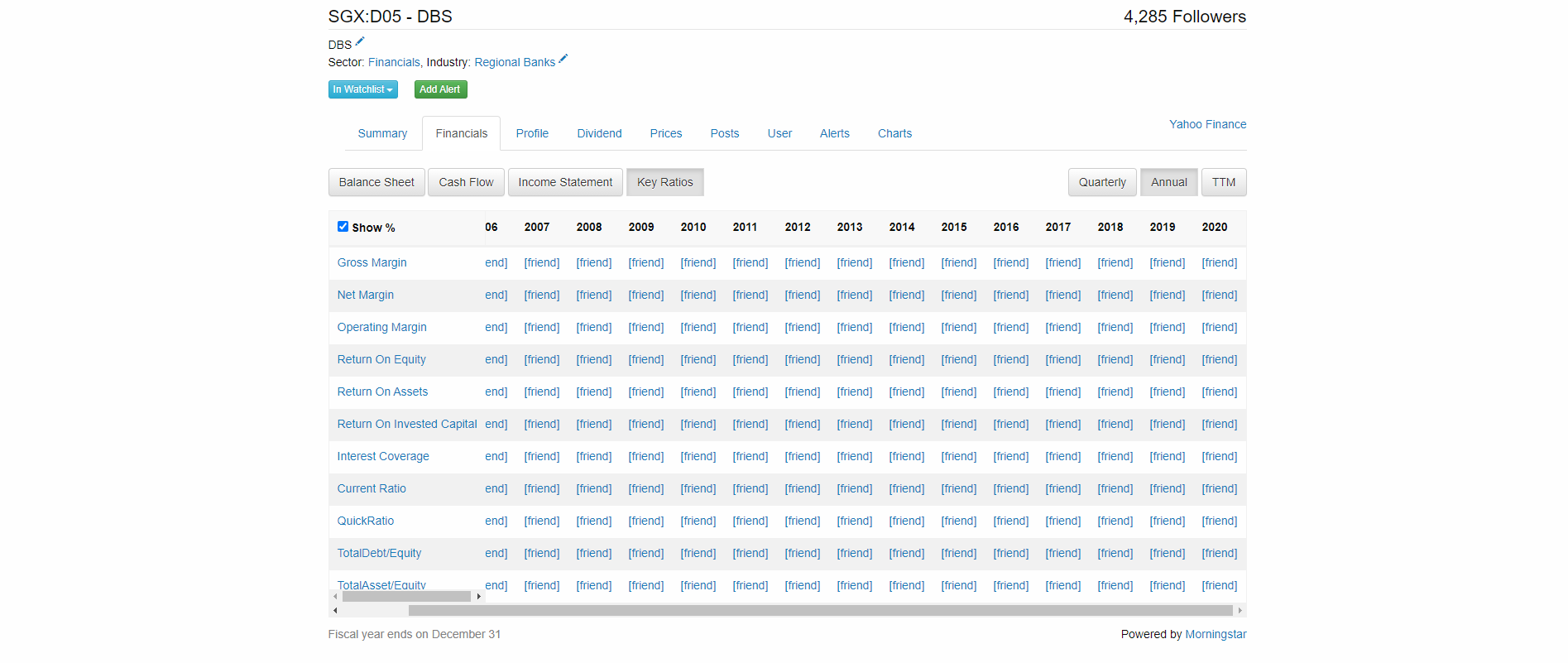This screenshot has width=1568, height=663.
Task: Select the Financials tab
Action: [462, 133]
